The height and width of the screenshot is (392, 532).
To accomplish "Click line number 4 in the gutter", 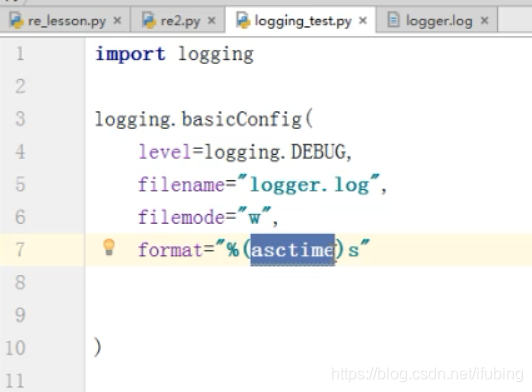I will (20, 151).
